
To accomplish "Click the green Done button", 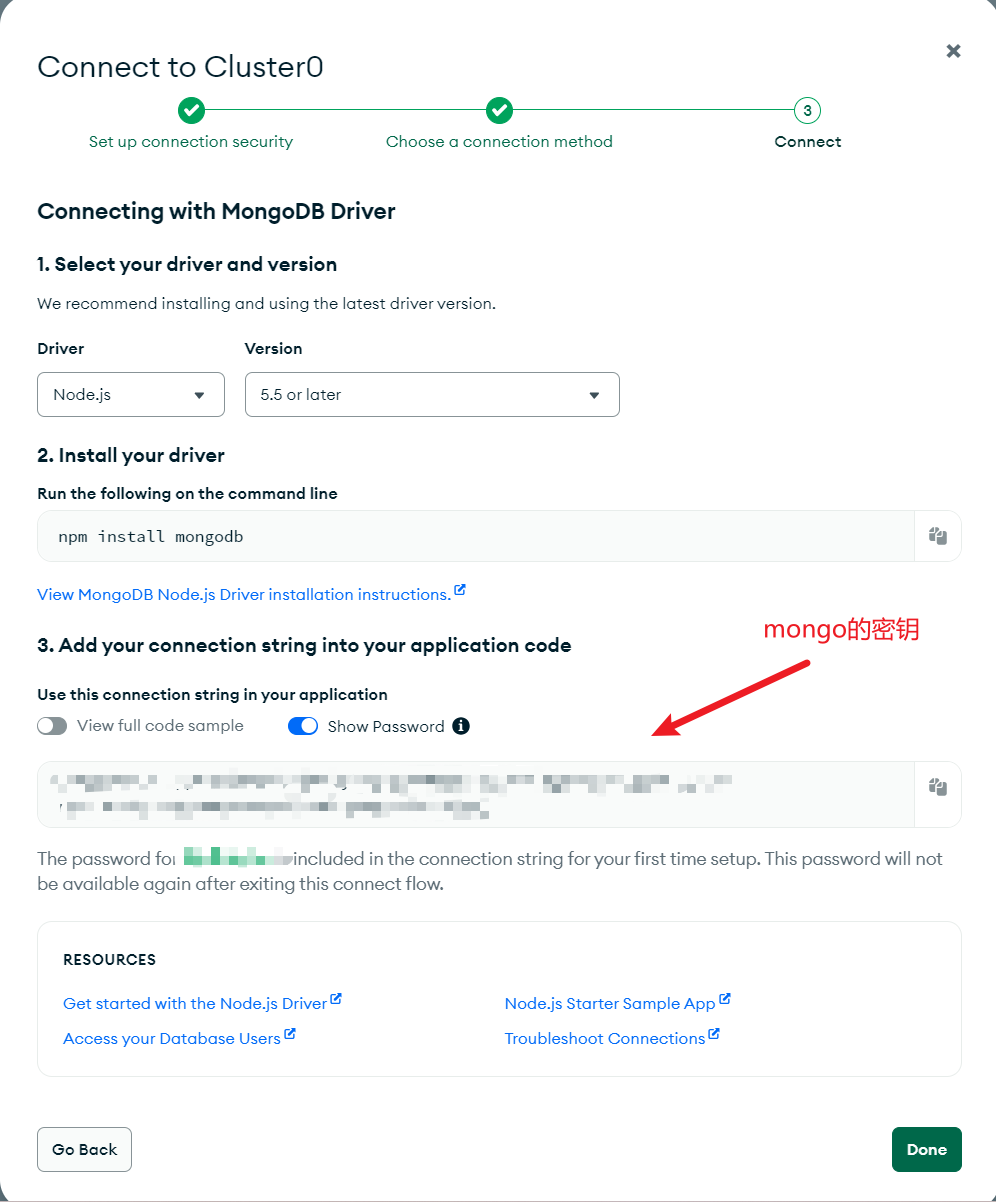I will click(x=926, y=1150).
